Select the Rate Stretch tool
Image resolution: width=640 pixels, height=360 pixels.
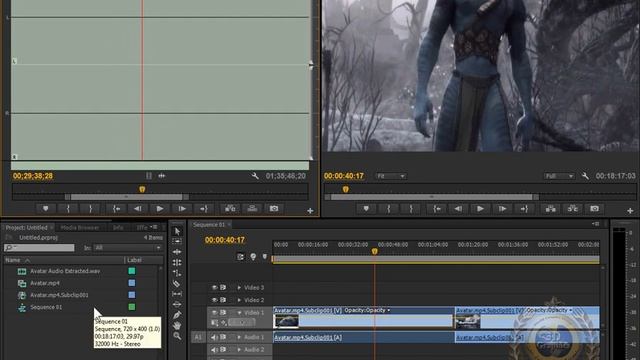pyautogui.click(x=177, y=273)
